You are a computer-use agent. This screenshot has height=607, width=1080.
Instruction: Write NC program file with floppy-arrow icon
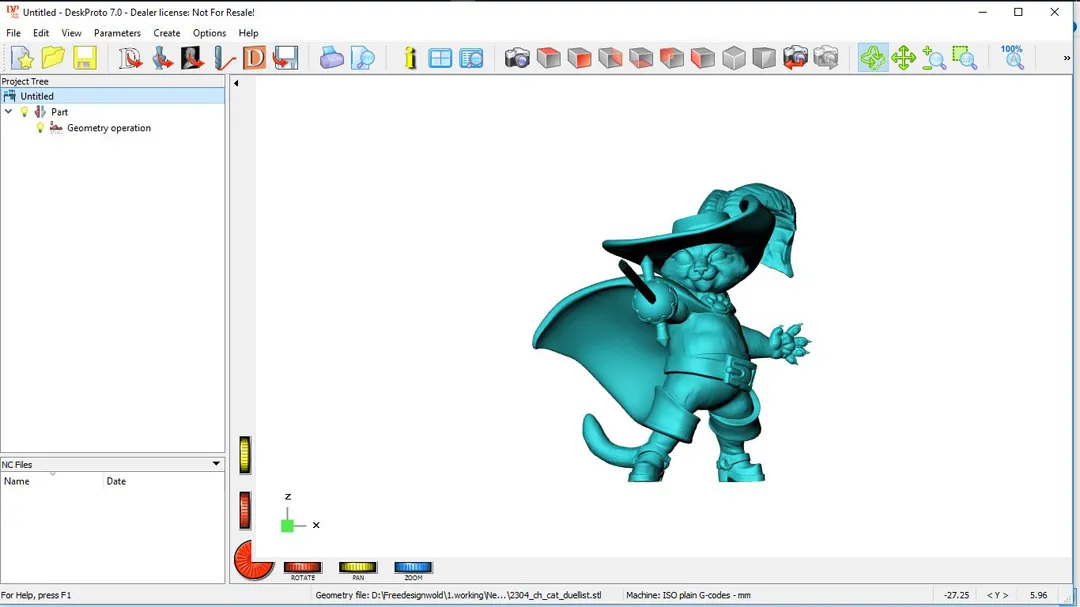pos(285,59)
